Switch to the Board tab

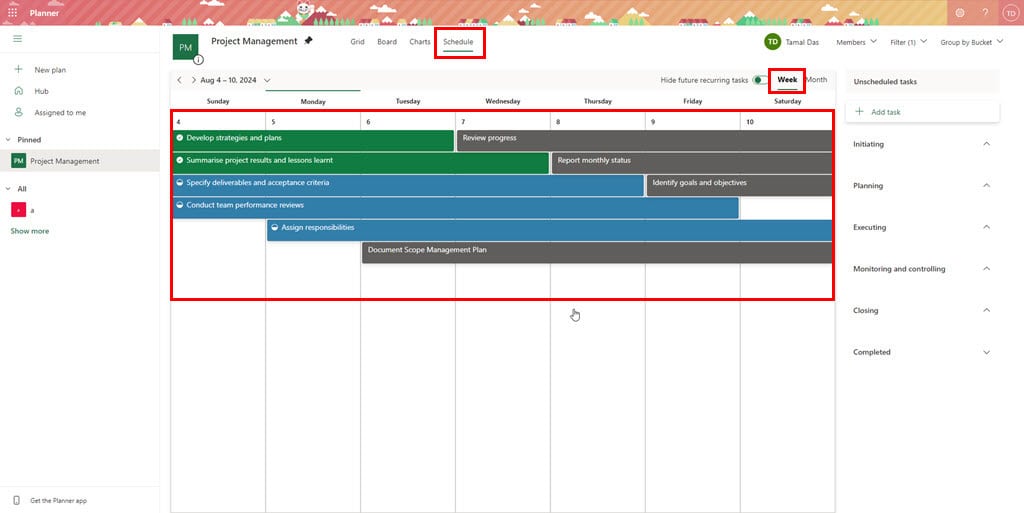(x=387, y=42)
